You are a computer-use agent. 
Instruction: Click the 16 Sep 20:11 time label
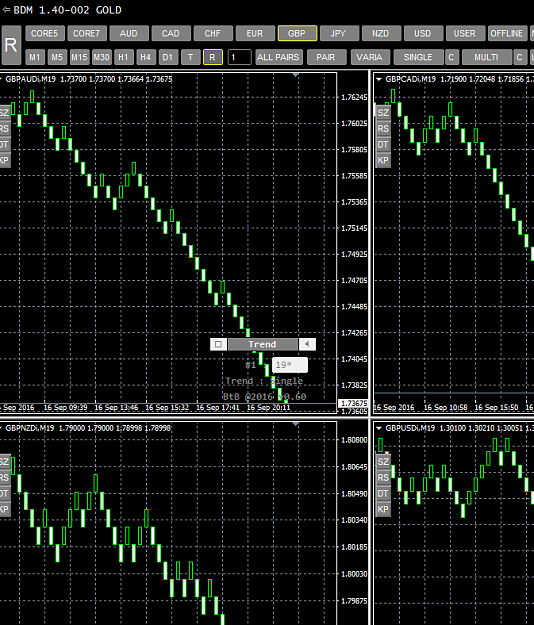pyautogui.click(x=269, y=408)
